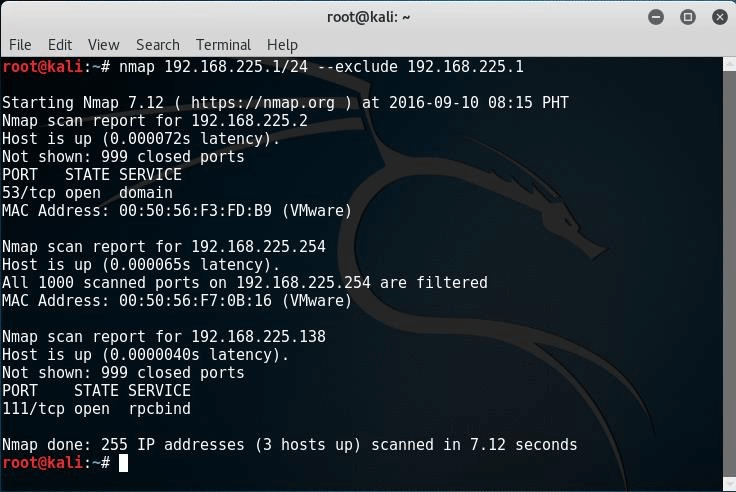Open the Help menu

pos(282,45)
